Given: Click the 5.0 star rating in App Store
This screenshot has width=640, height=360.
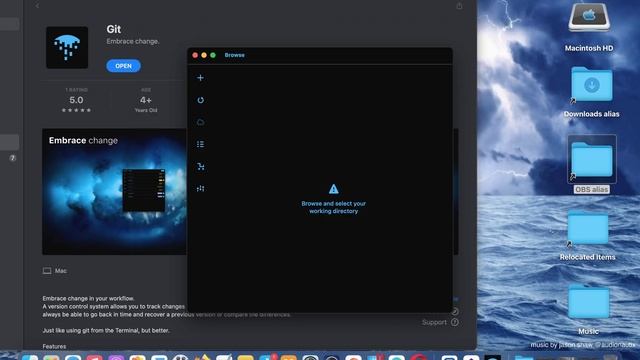Looking at the screenshot, I should tap(76, 100).
